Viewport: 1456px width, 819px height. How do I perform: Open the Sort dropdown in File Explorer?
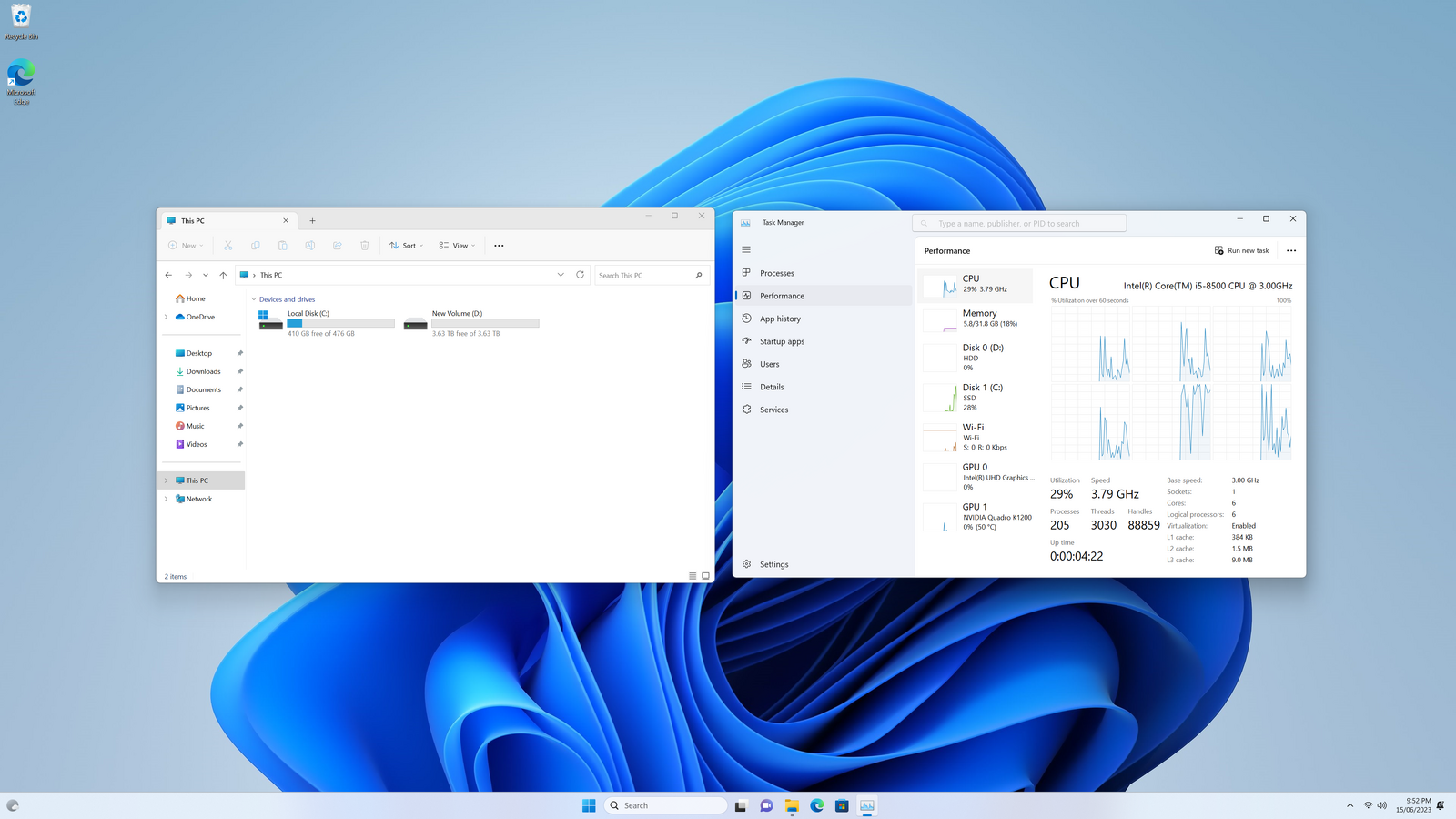click(x=406, y=246)
